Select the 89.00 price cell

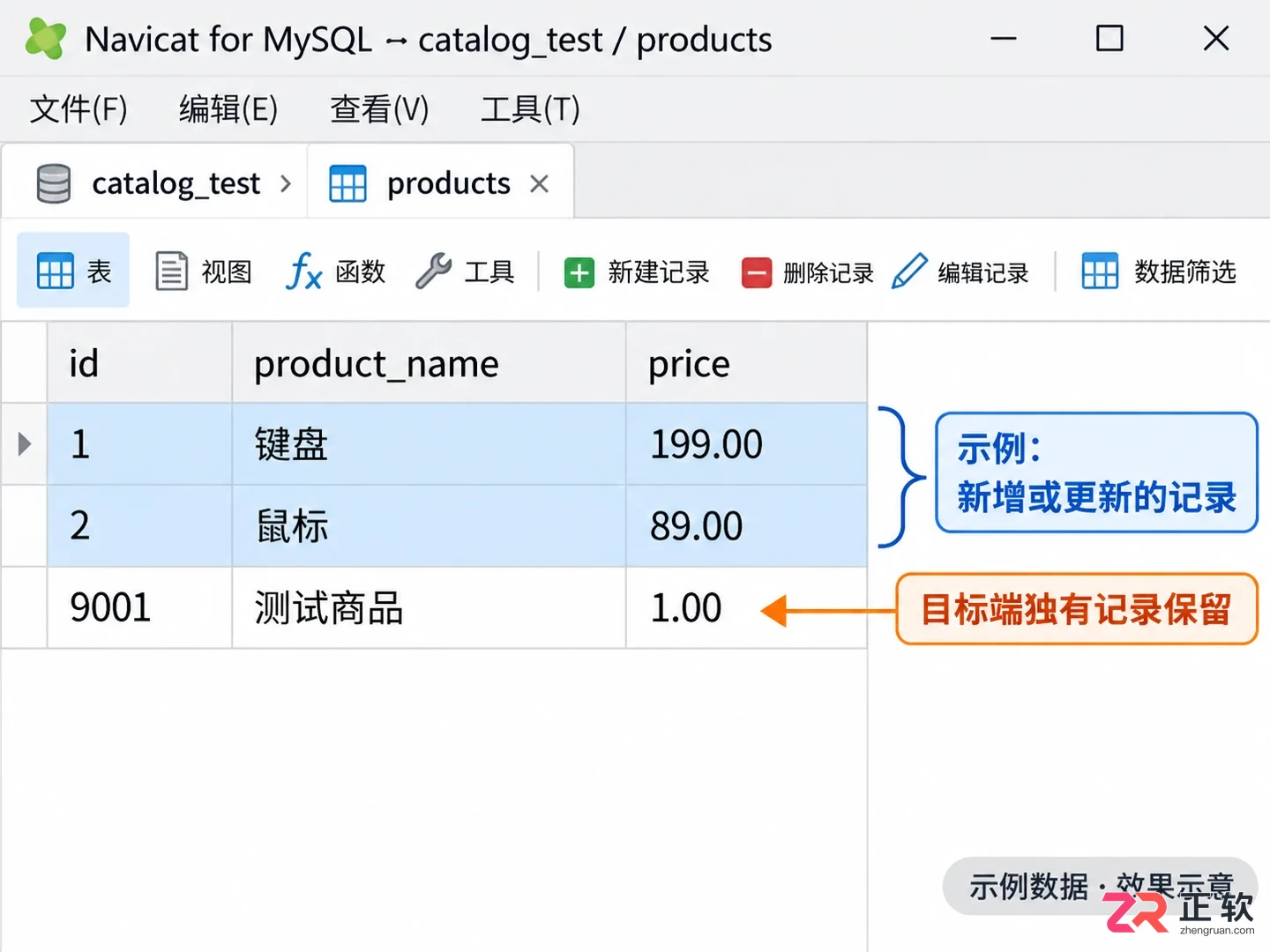(x=747, y=526)
